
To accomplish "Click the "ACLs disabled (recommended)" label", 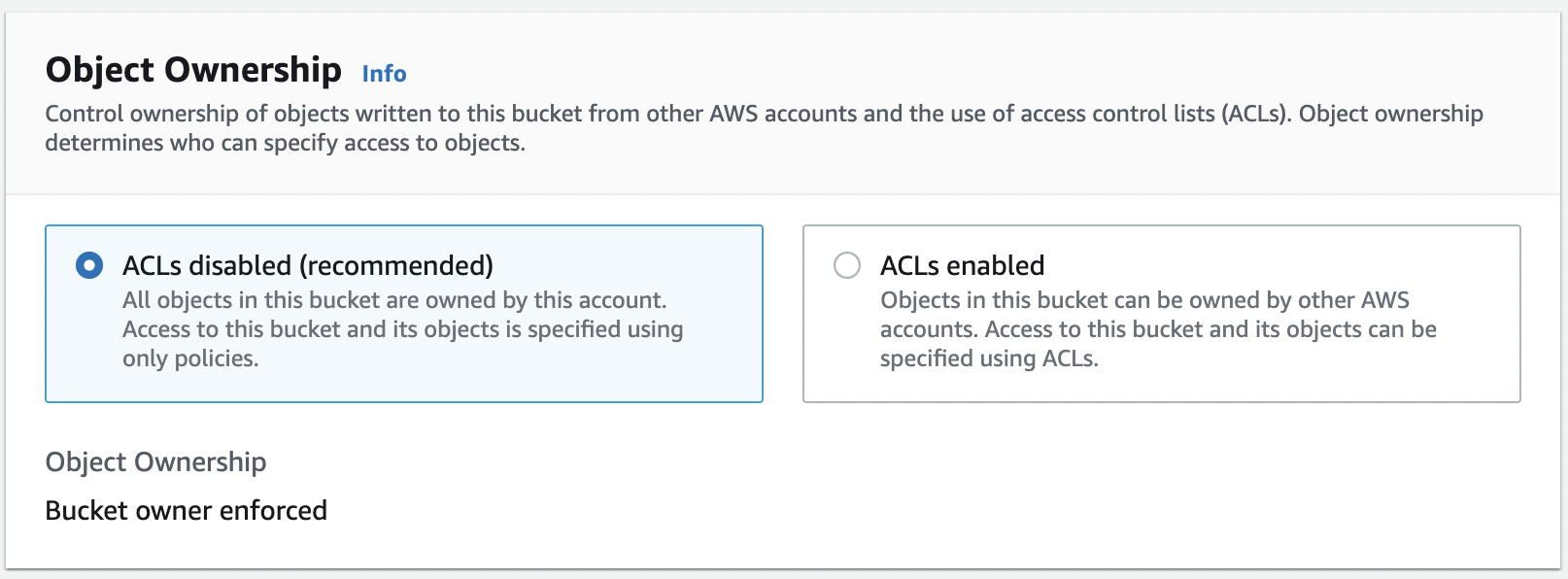I will point(307,265).
